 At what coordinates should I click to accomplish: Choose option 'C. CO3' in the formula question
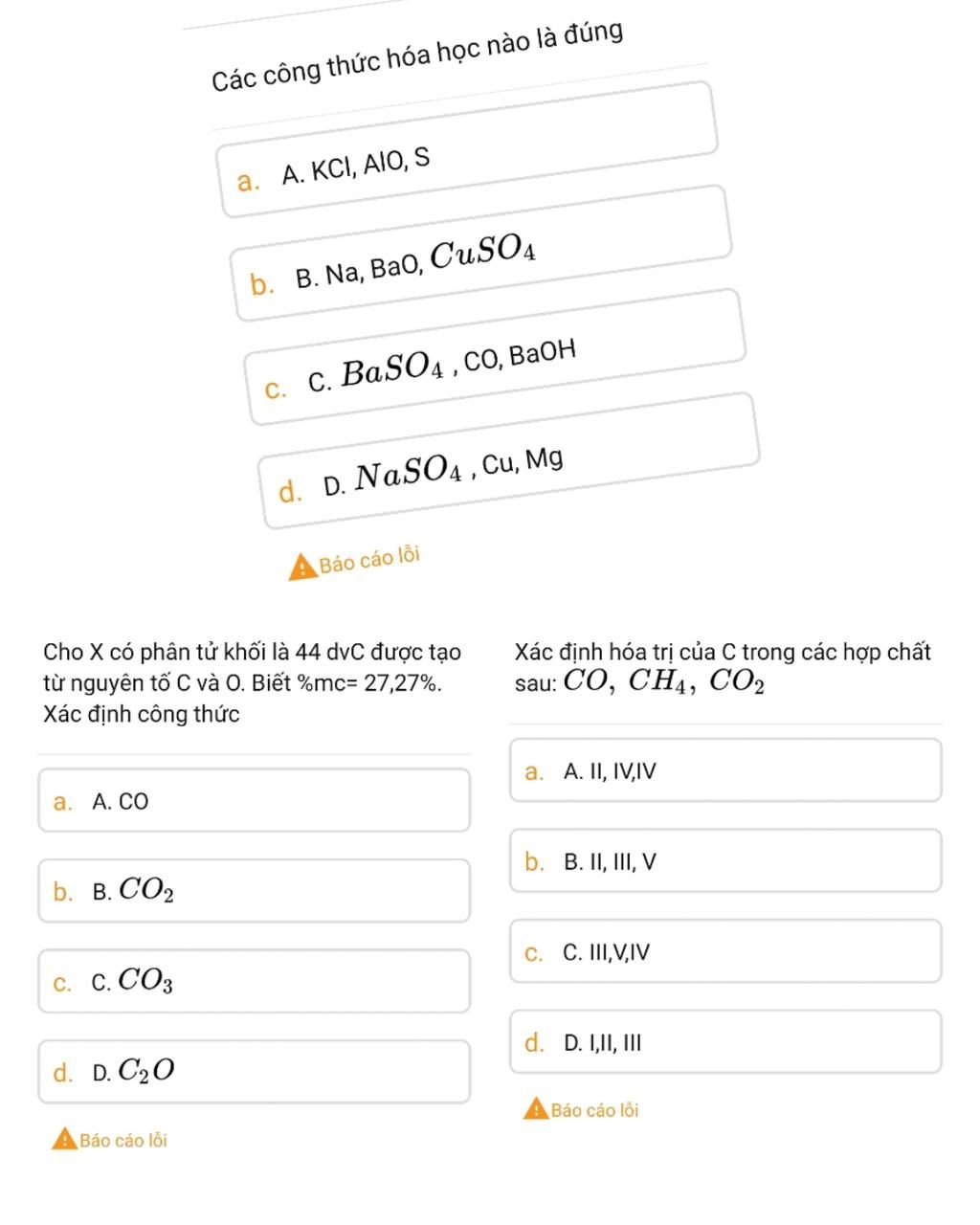coord(254,980)
